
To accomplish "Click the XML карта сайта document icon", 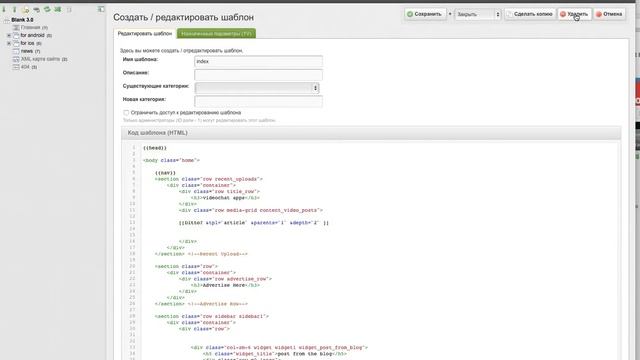I will [16, 59].
